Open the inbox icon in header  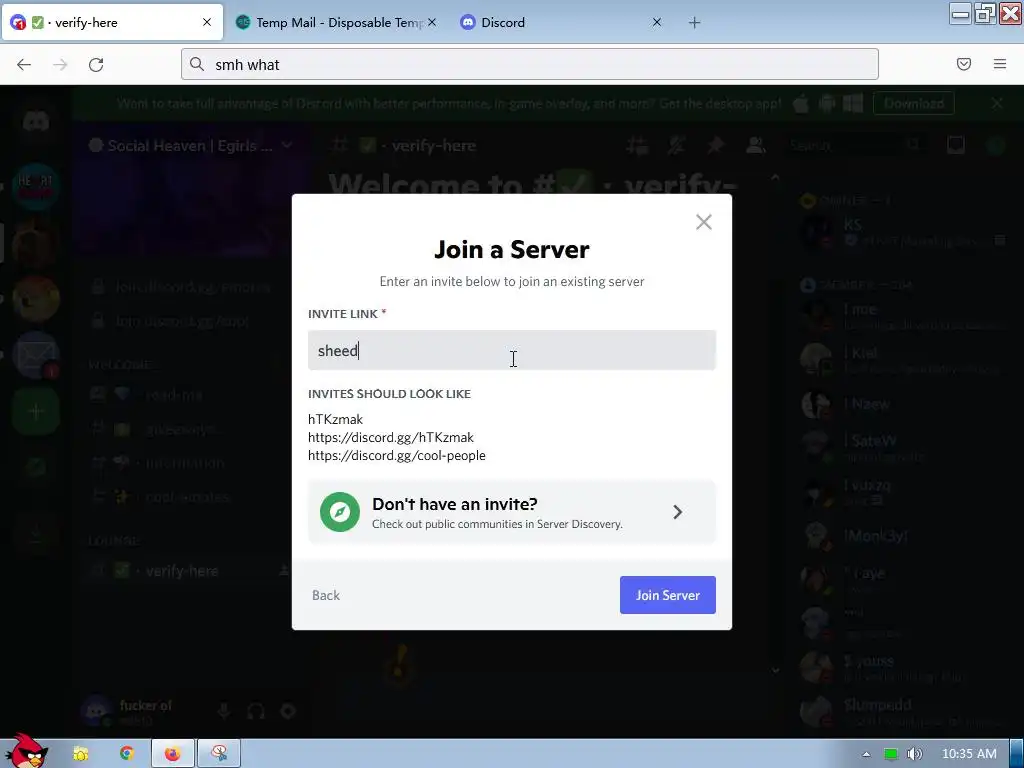tap(955, 145)
